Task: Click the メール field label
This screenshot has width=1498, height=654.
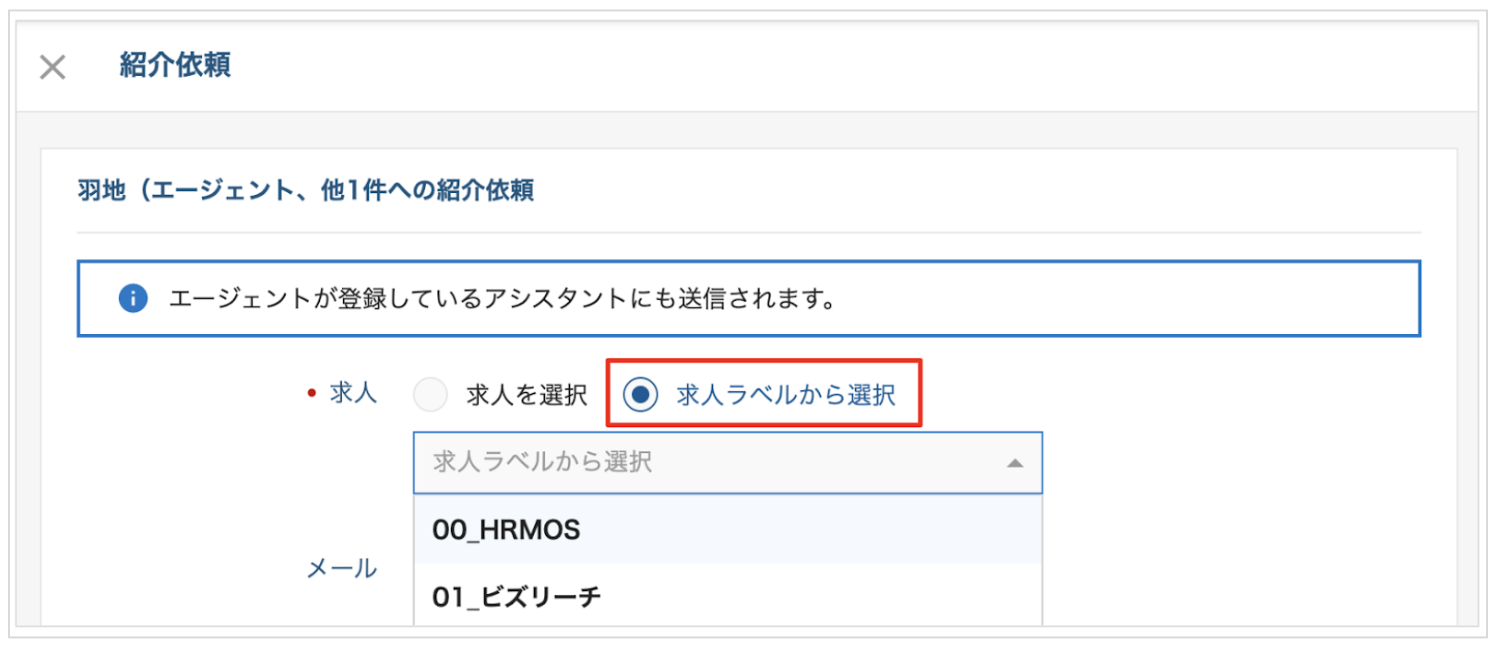Action: [341, 568]
